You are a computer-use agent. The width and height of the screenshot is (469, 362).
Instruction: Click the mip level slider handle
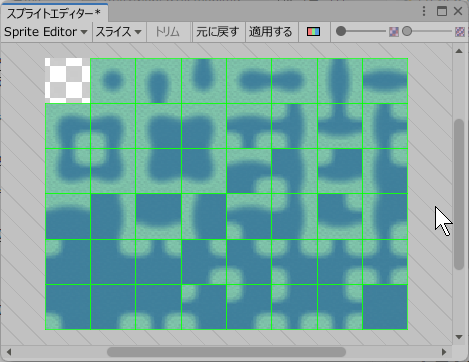click(407, 32)
